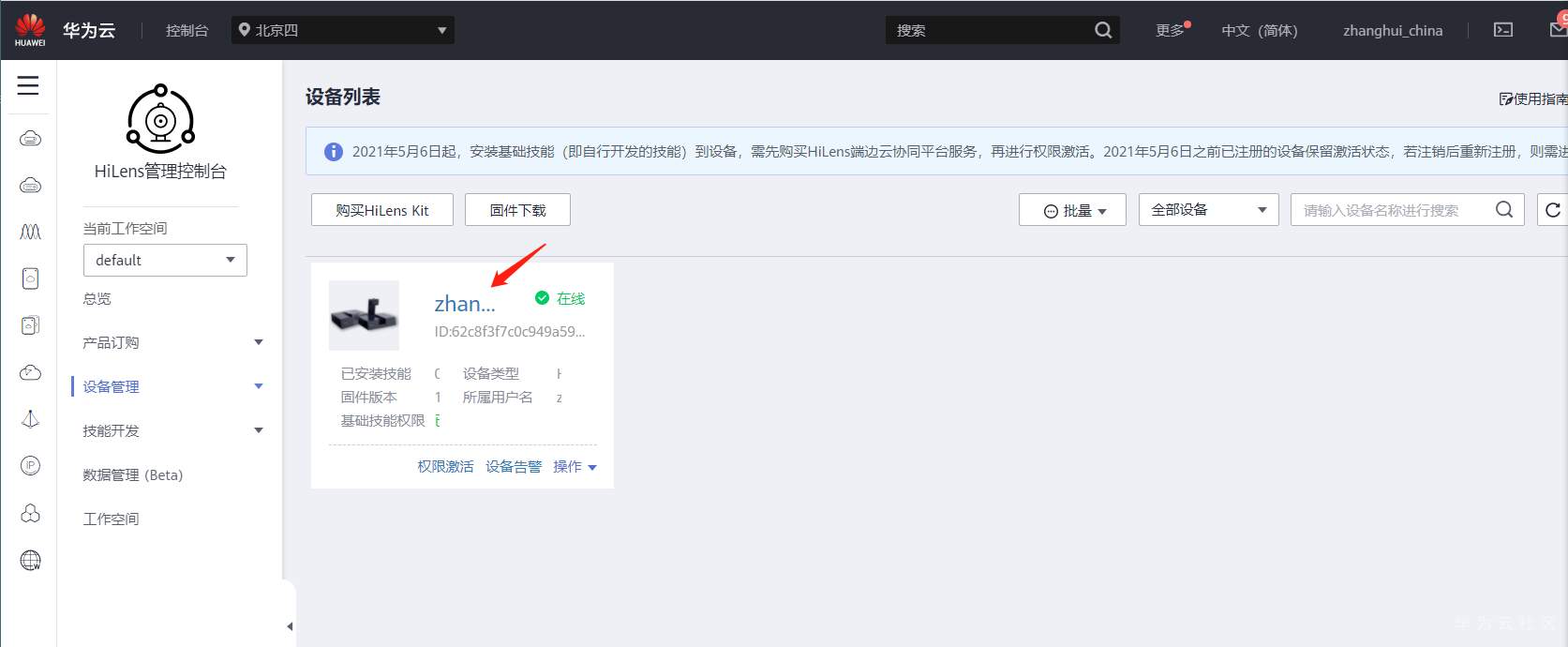This screenshot has height=647, width=1568.
Task: Collapse the sidebar with the left arrow
Action: coord(290,626)
